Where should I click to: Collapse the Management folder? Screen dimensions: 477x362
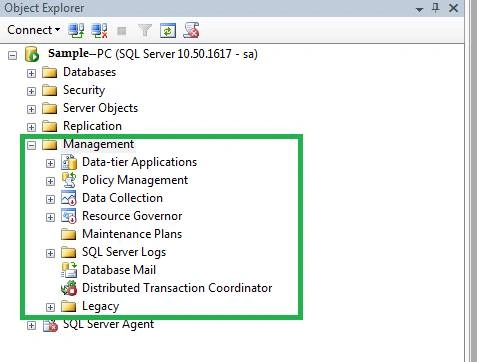pyautogui.click(x=31, y=145)
